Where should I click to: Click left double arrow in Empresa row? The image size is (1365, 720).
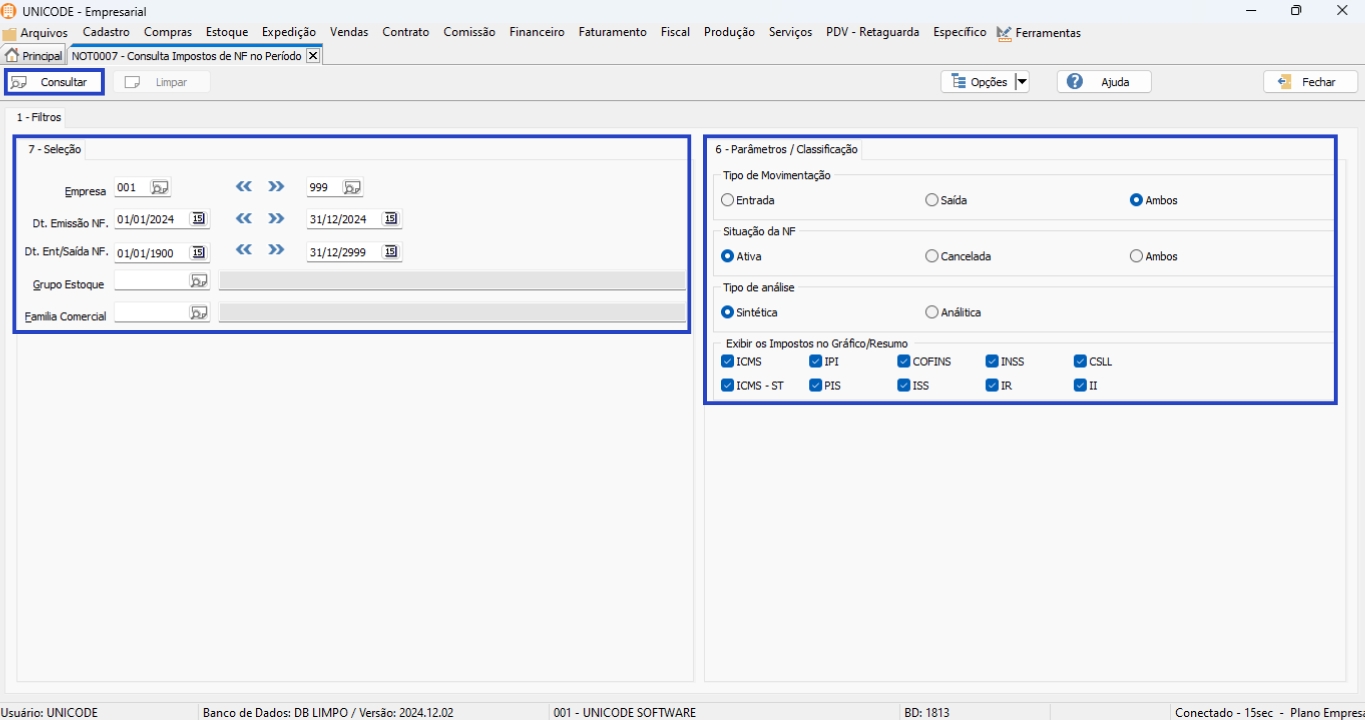(x=243, y=187)
